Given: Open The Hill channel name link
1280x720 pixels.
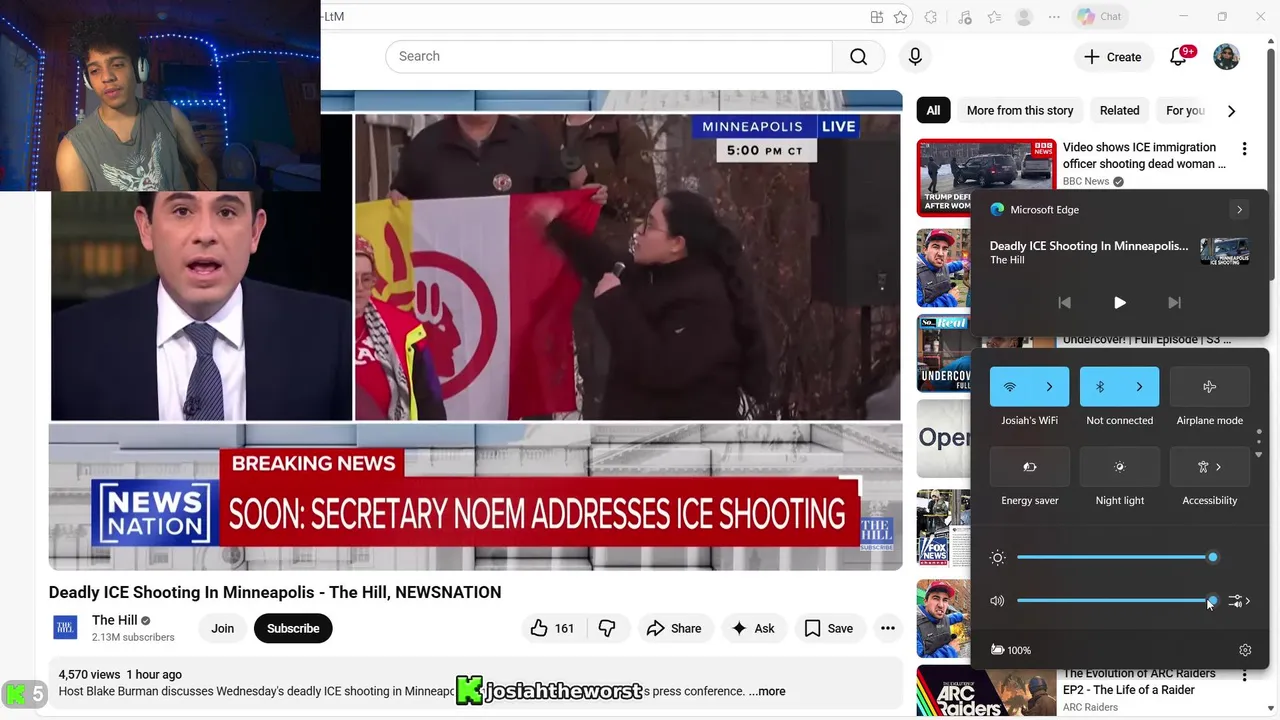Looking at the screenshot, I should tap(114, 620).
